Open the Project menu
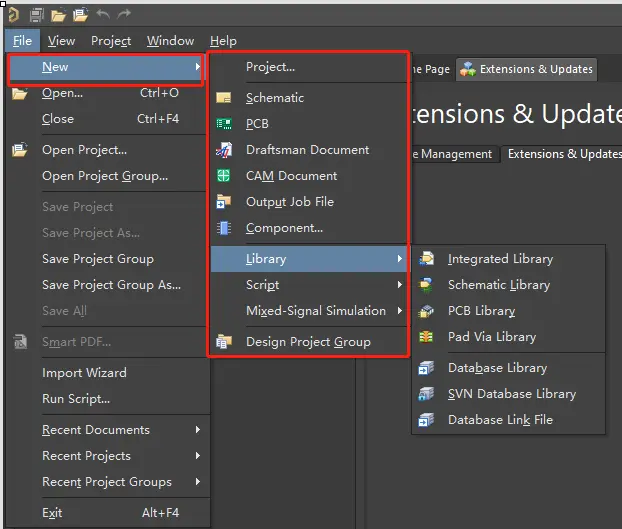Viewport: 622px width, 529px height. (x=111, y=40)
